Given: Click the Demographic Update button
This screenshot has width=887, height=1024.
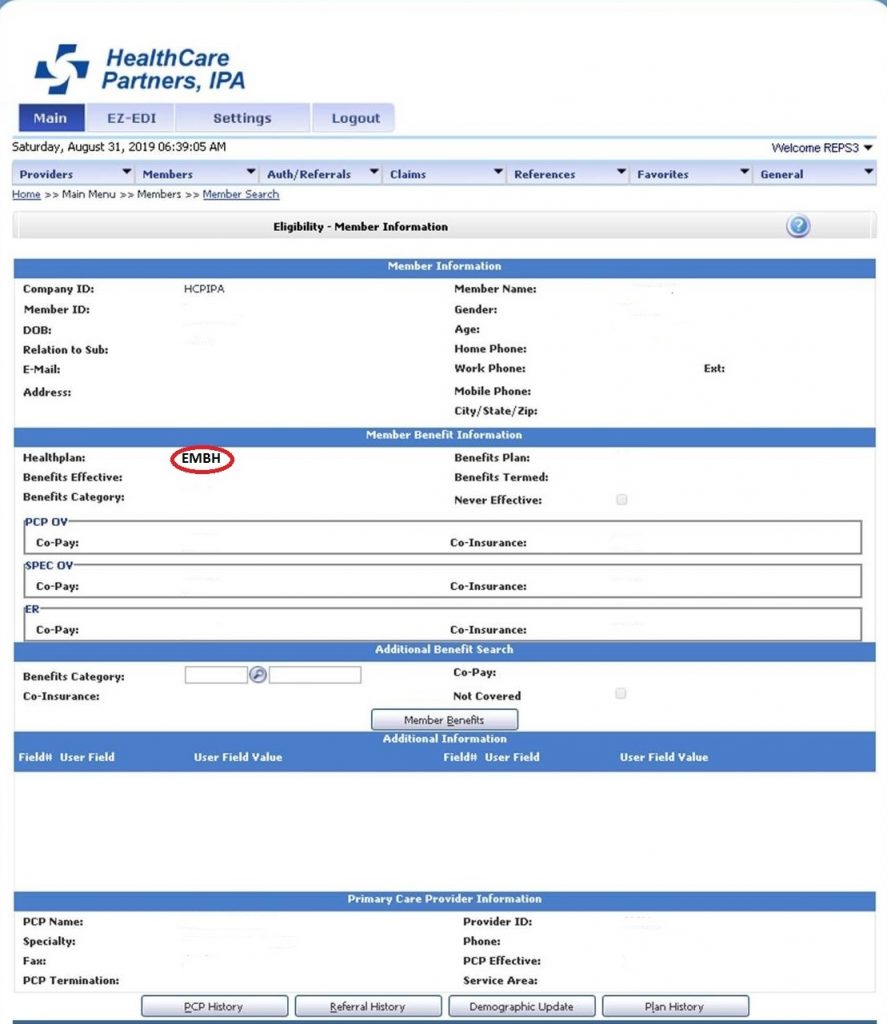Looking at the screenshot, I should [521, 1006].
